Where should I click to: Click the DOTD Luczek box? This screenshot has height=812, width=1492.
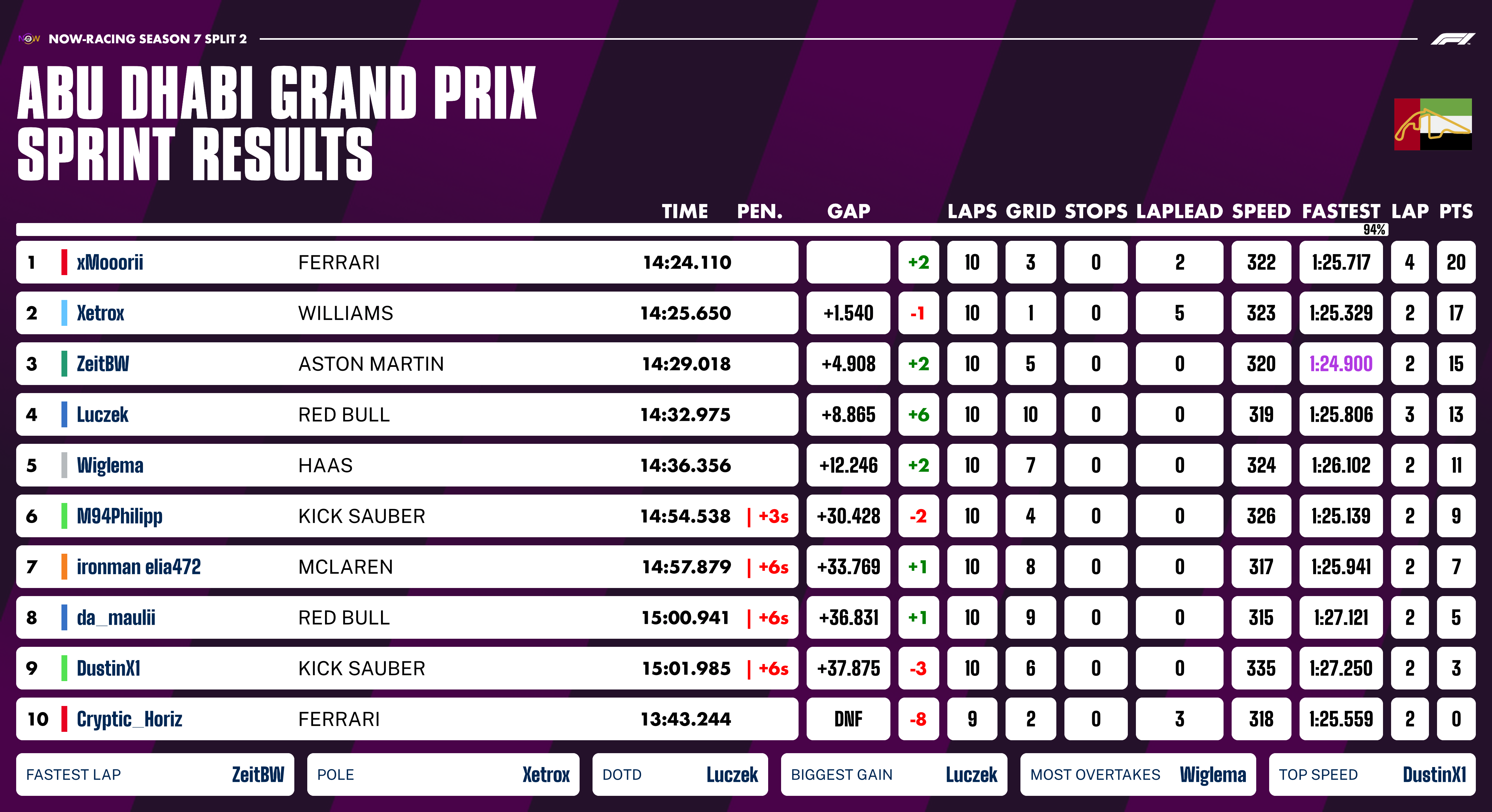click(680, 775)
